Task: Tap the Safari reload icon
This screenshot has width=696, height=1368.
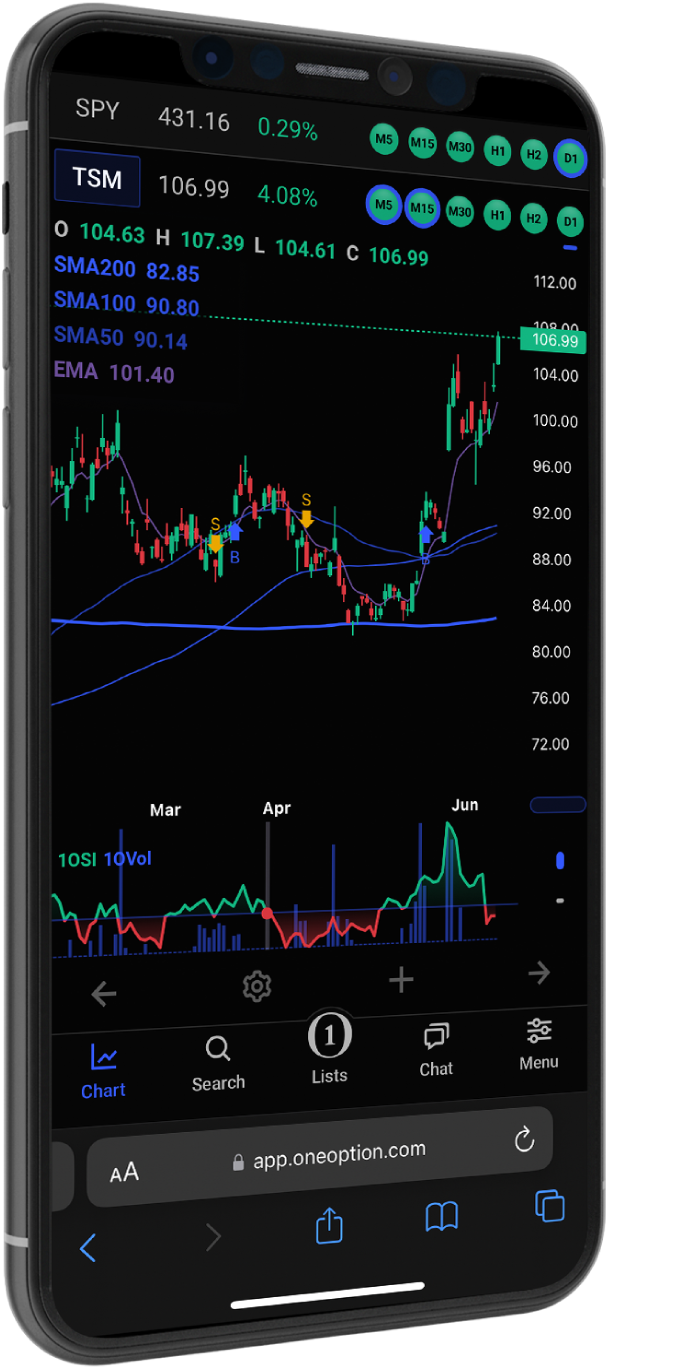Action: click(523, 1140)
